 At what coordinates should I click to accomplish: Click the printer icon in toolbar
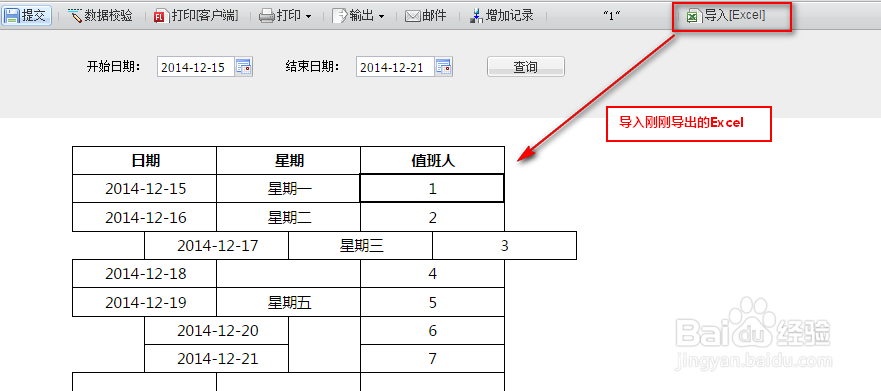[x=266, y=16]
